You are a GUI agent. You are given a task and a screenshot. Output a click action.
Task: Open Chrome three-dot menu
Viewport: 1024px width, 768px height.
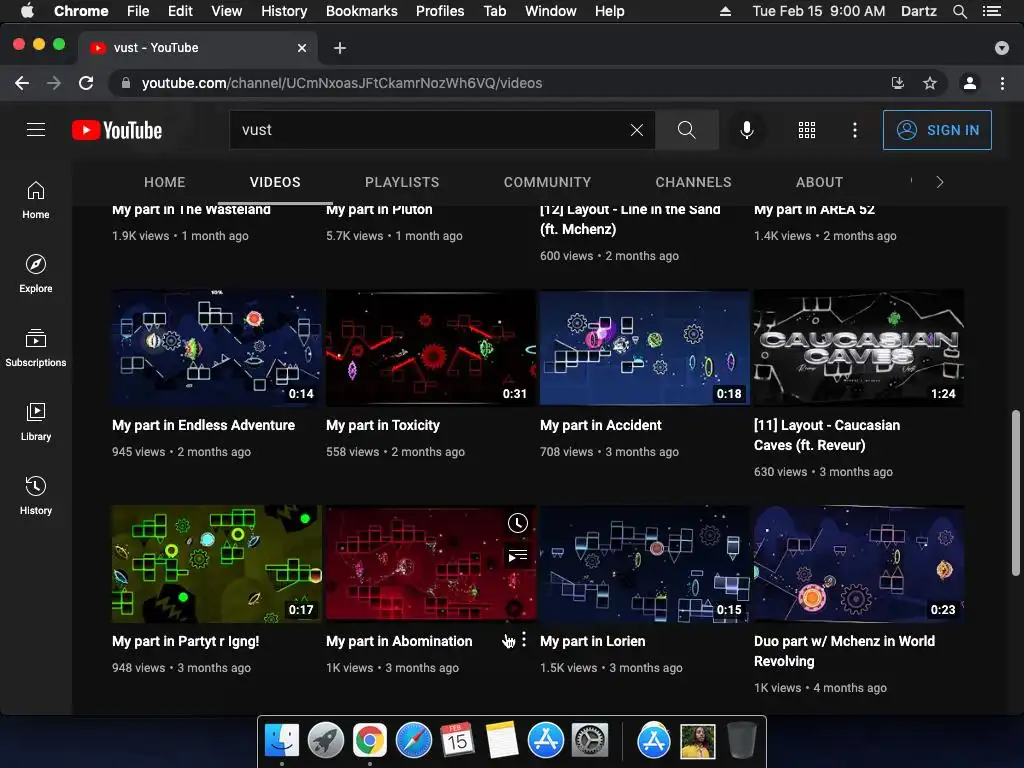click(1002, 83)
